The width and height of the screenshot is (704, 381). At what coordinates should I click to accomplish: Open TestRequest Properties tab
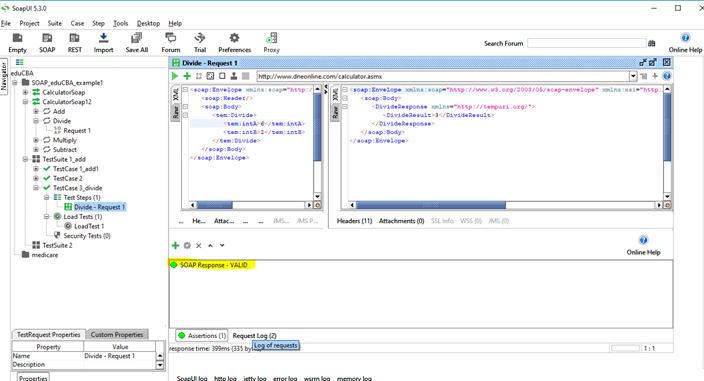click(48, 335)
